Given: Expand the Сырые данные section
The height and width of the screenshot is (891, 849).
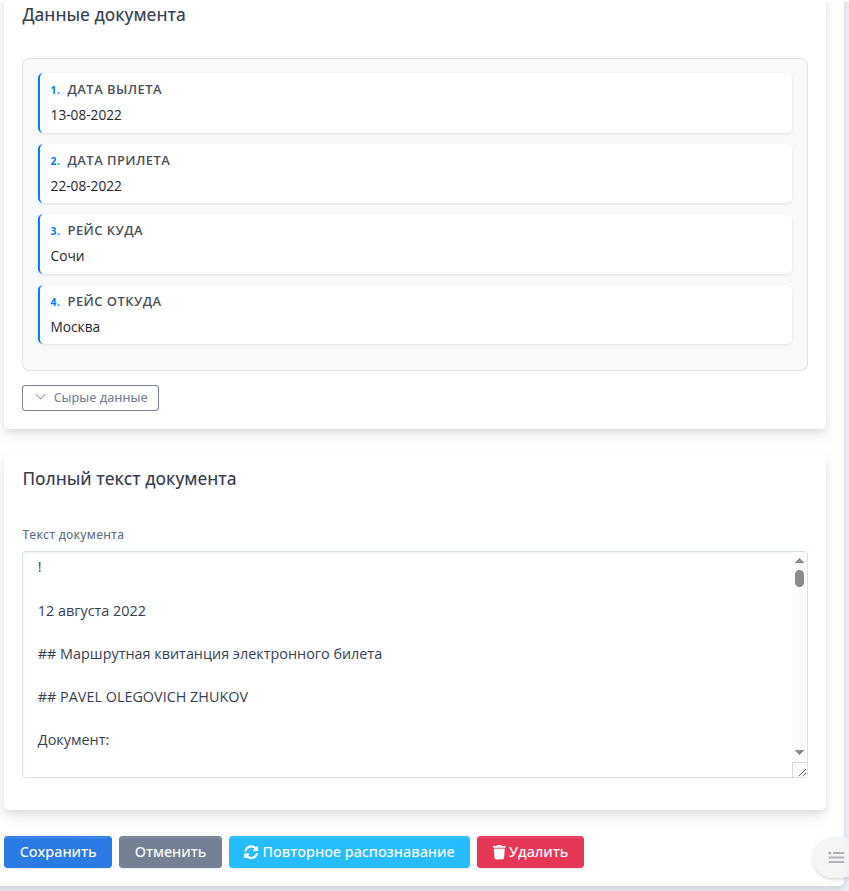Looking at the screenshot, I should pyautogui.click(x=90, y=398).
